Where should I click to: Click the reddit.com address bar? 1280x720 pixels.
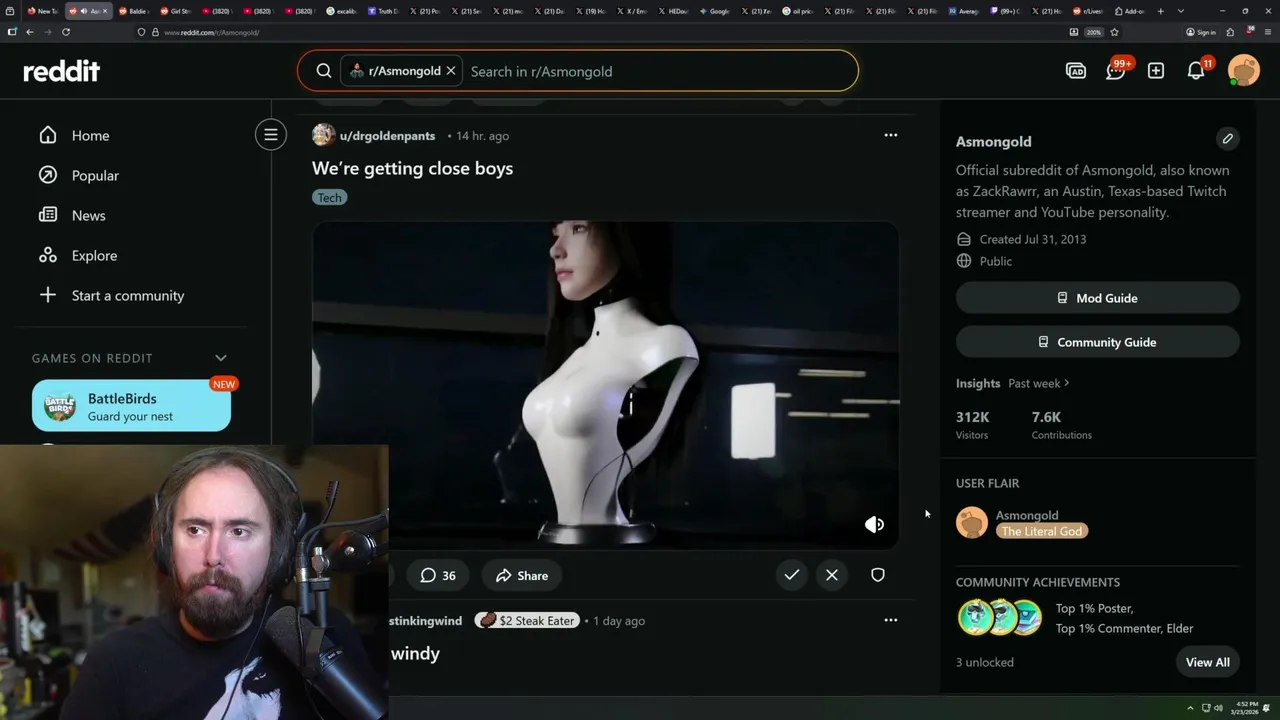(x=600, y=32)
